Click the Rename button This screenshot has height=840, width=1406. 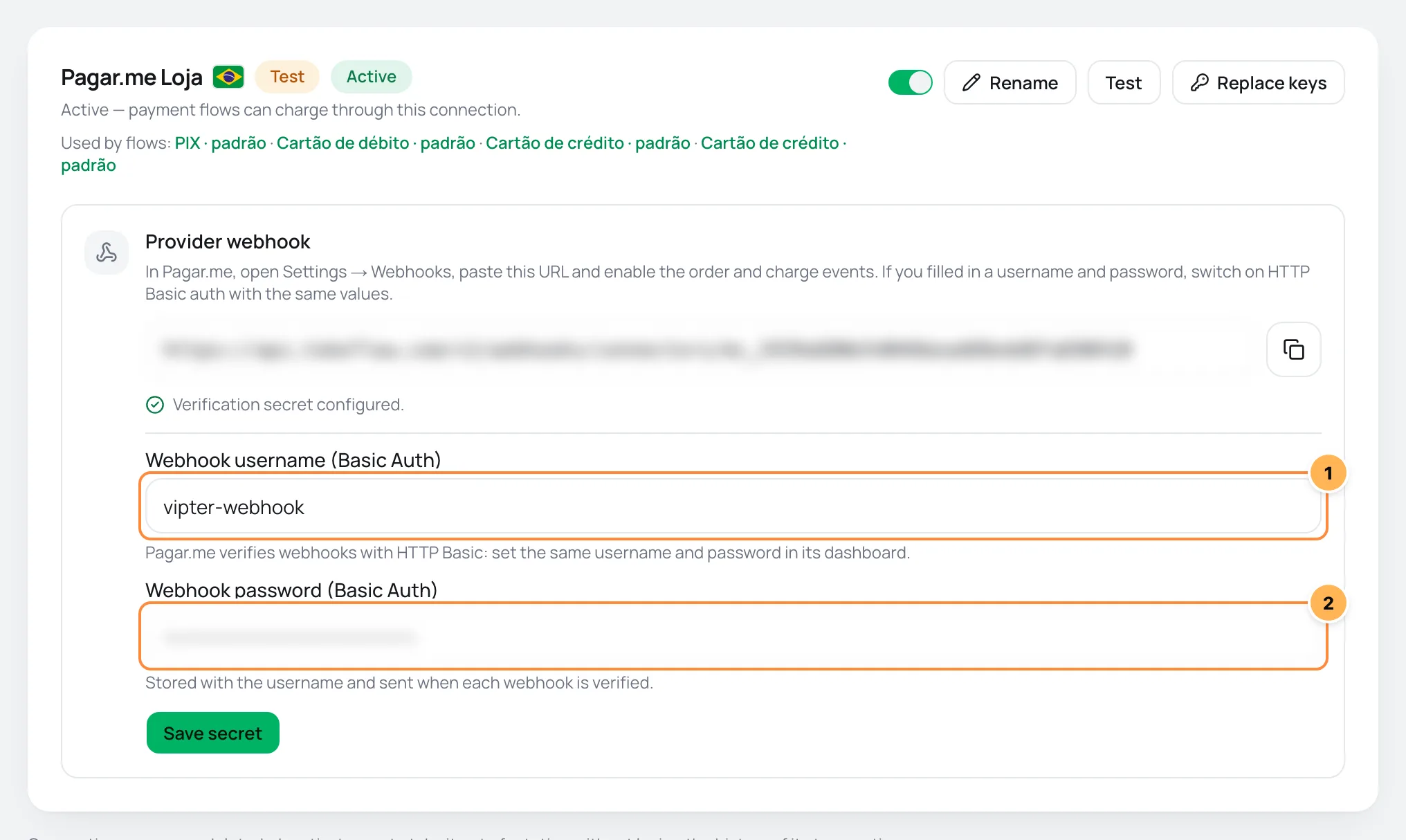coord(1010,82)
